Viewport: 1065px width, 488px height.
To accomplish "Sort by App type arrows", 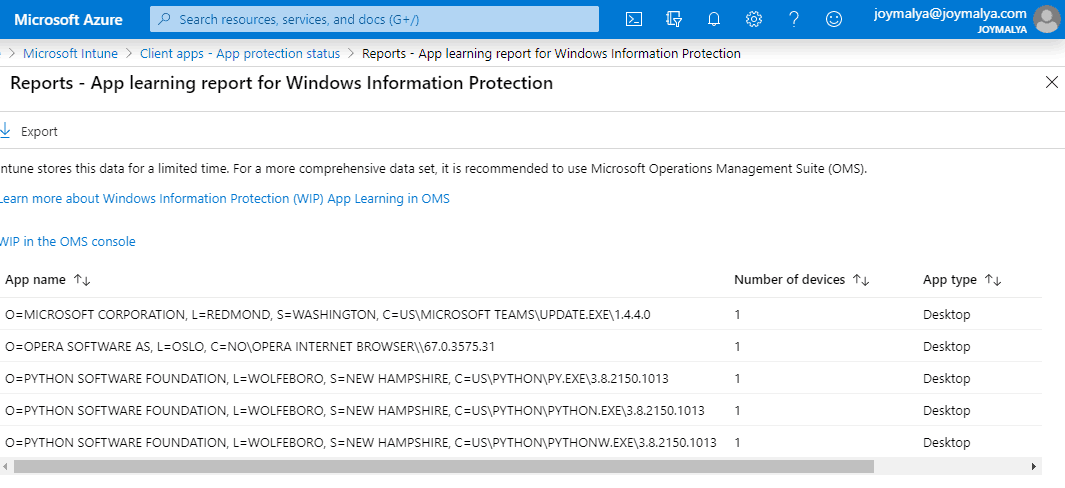I will [x=993, y=280].
